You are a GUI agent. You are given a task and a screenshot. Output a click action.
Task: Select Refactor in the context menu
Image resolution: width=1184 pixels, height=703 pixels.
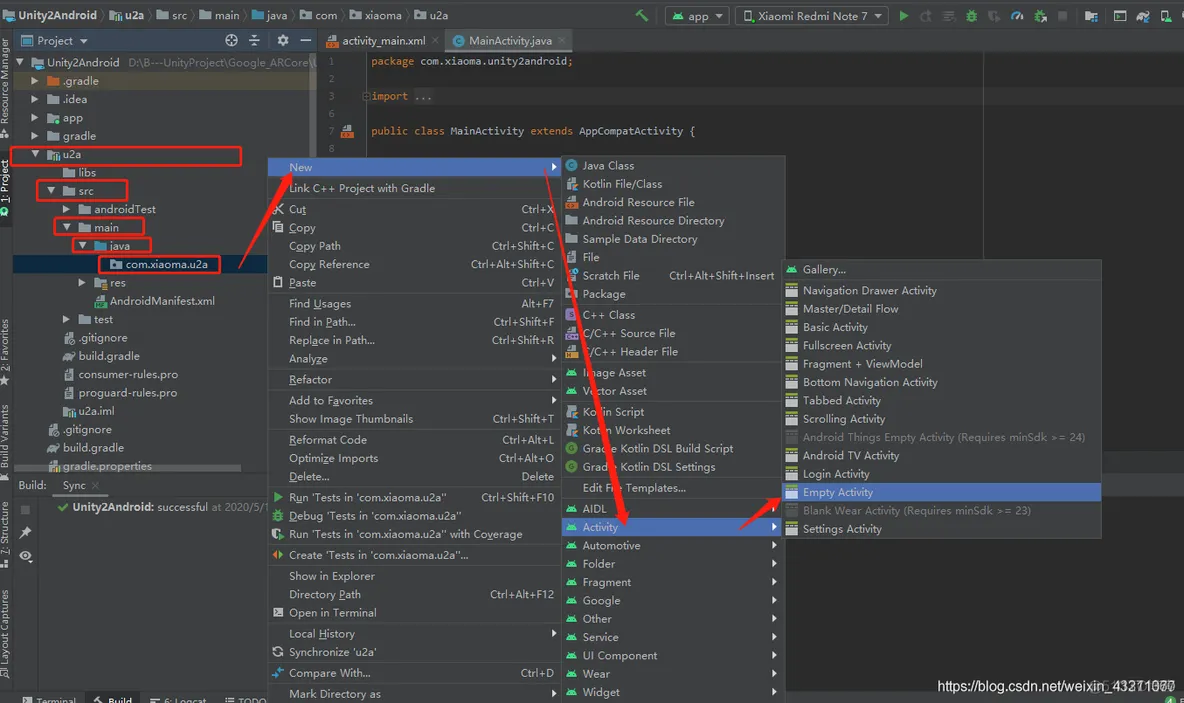pyautogui.click(x=415, y=380)
